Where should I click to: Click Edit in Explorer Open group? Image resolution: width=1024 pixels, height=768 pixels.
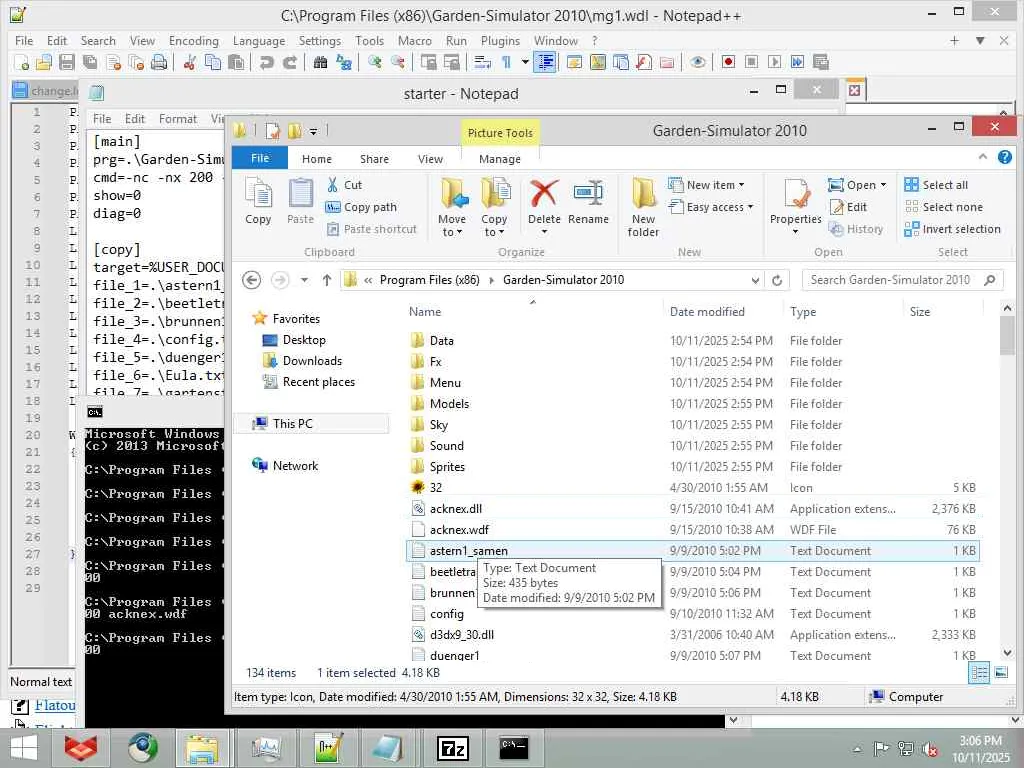click(848, 207)
